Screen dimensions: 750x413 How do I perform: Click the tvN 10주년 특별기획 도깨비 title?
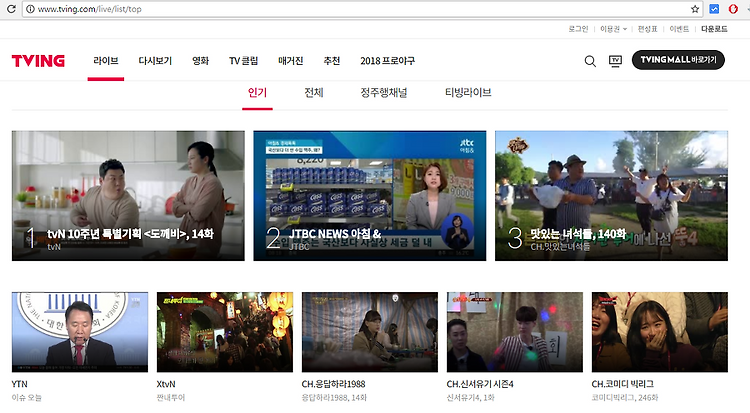point(131,234)
